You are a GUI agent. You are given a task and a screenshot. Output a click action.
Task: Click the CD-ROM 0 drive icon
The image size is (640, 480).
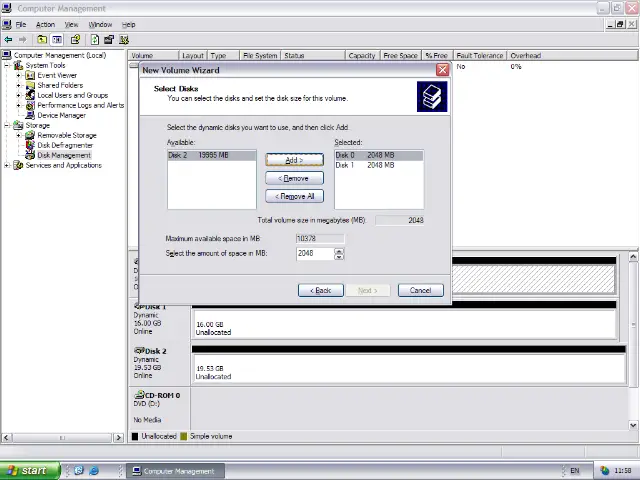coord(138,395)
